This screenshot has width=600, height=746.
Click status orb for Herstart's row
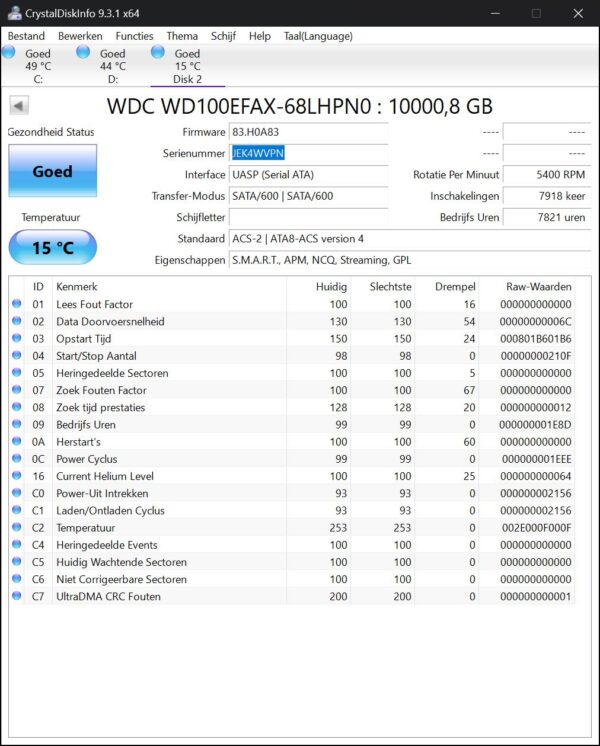pos(17,441)
